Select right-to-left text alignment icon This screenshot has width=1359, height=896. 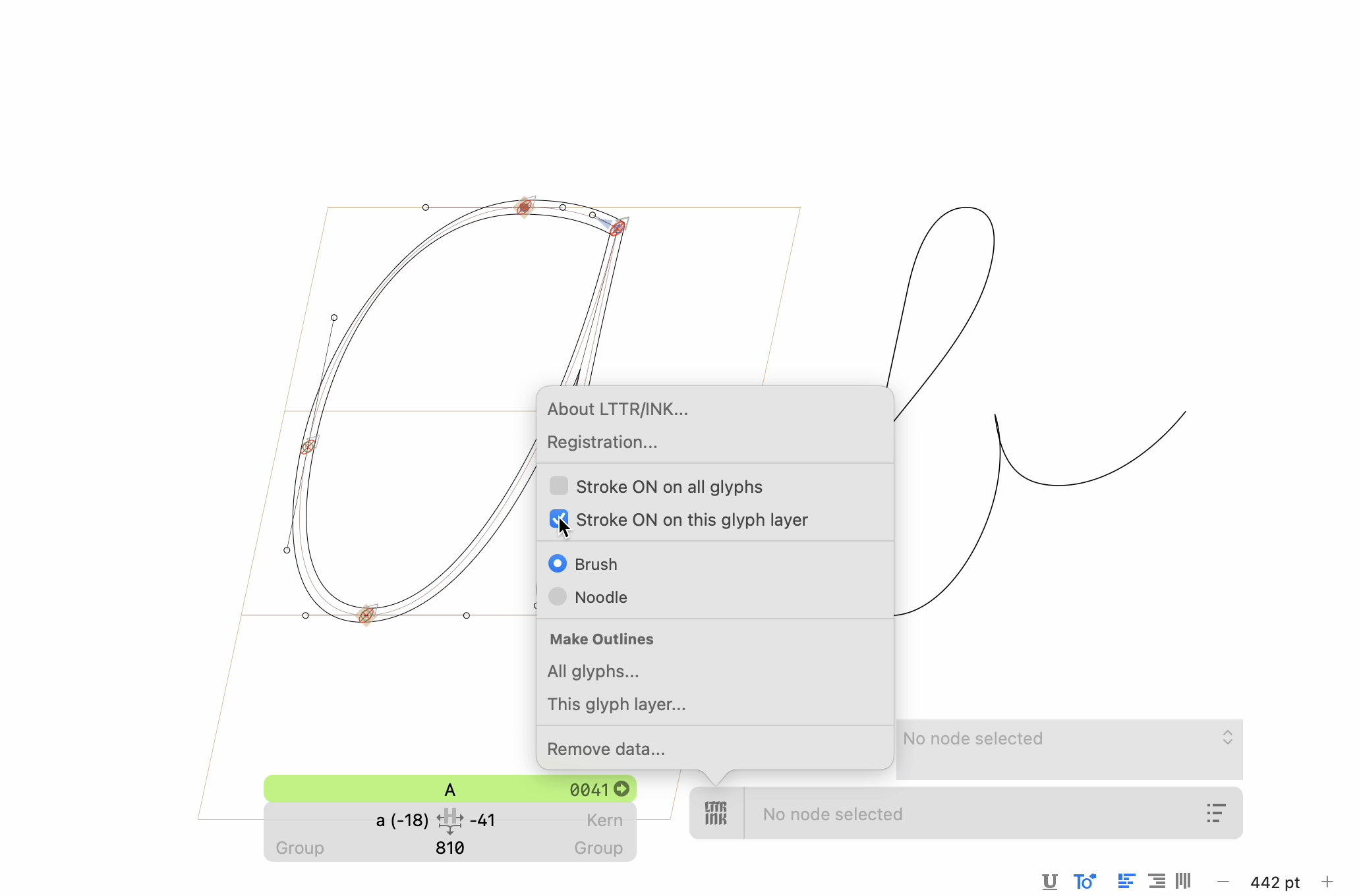pyautogui.click(x=1157, y=881)
